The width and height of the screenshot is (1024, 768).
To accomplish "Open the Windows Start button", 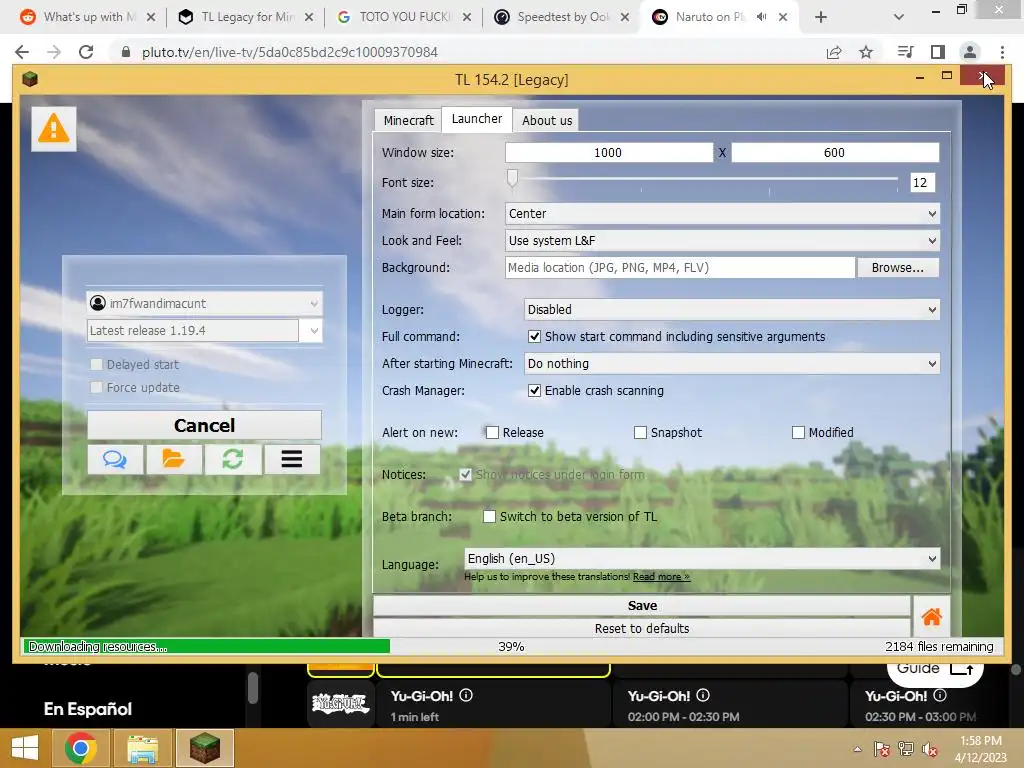I will (x=25, y=748).
